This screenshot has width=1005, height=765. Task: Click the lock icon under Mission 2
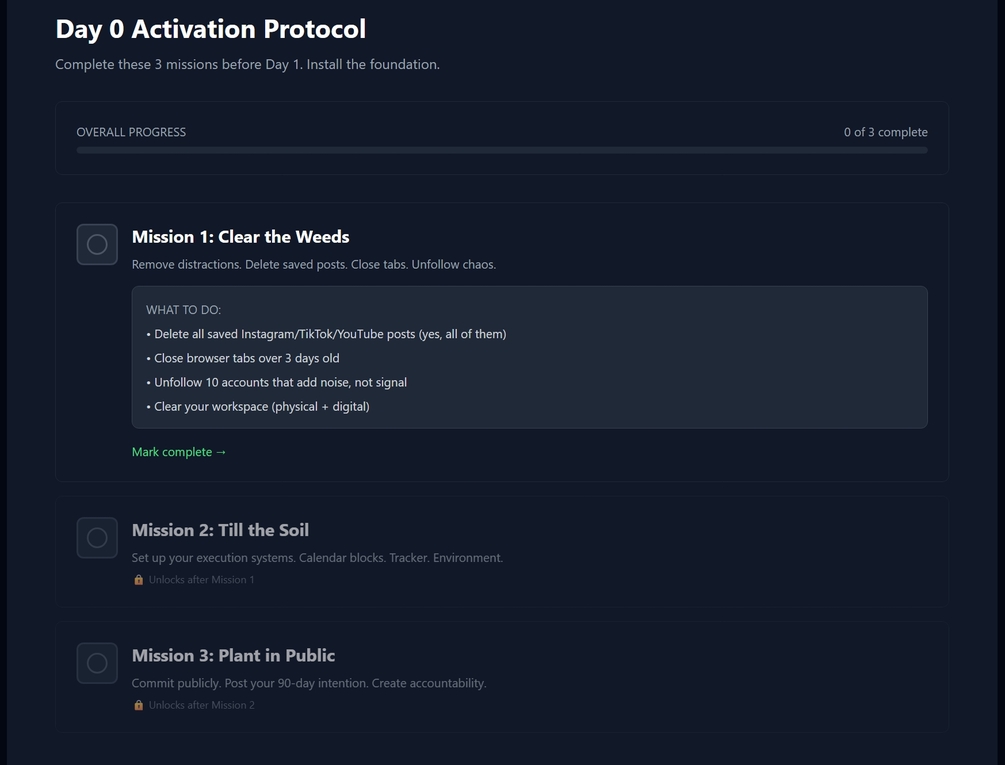point(139,580)
